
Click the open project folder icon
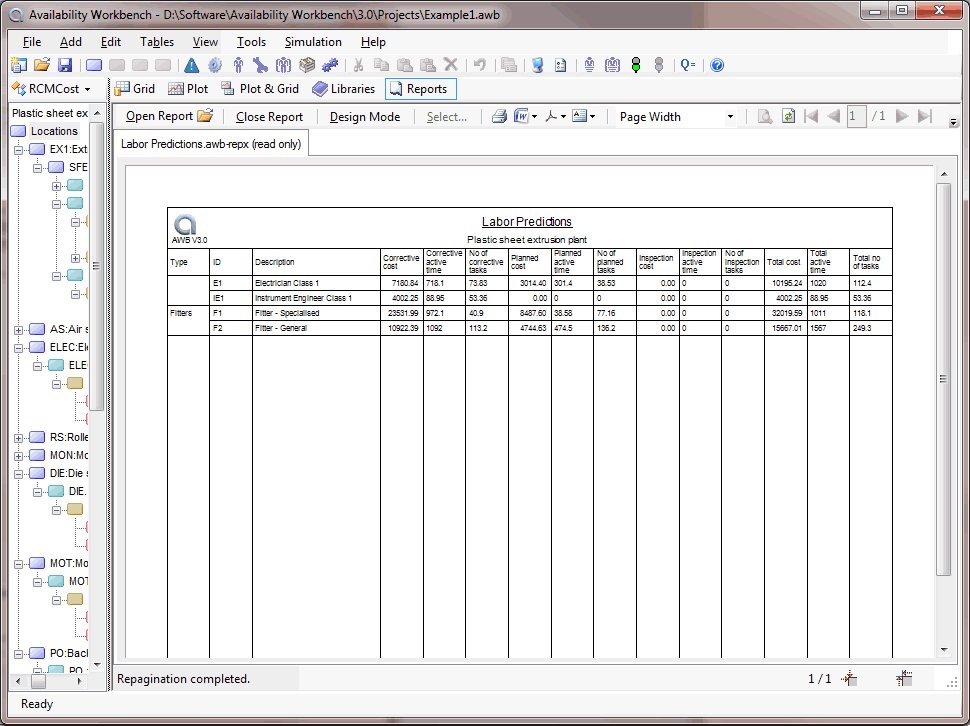point(42,65)
